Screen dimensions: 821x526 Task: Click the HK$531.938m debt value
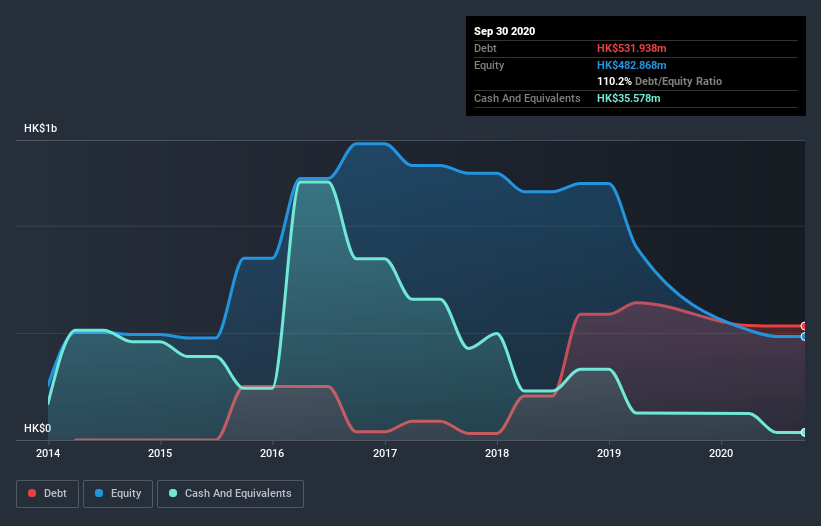click(x=631, y=48)
